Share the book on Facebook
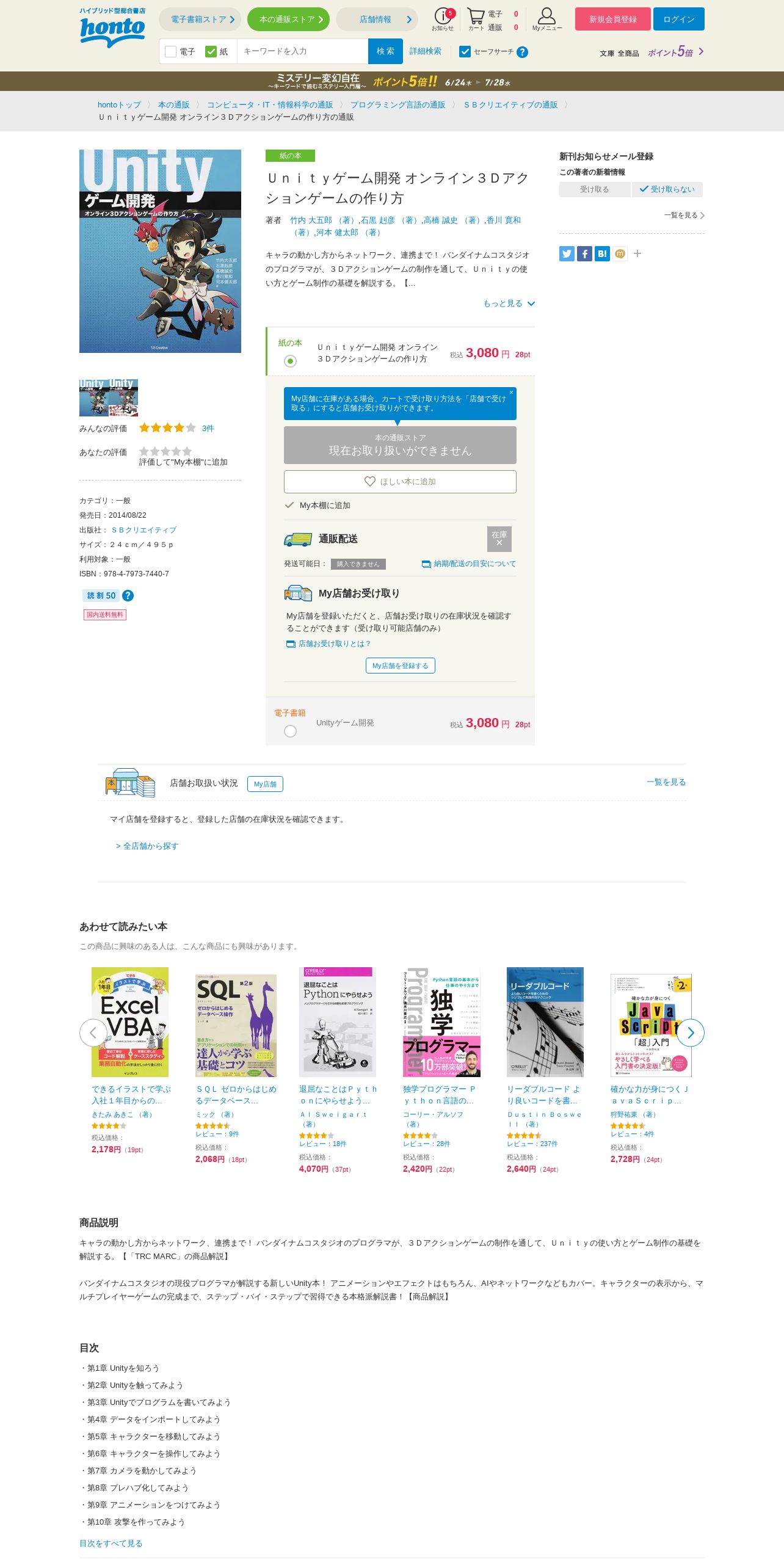The width and height of the screenshot is (784, 1568). [x=584, y=253]
